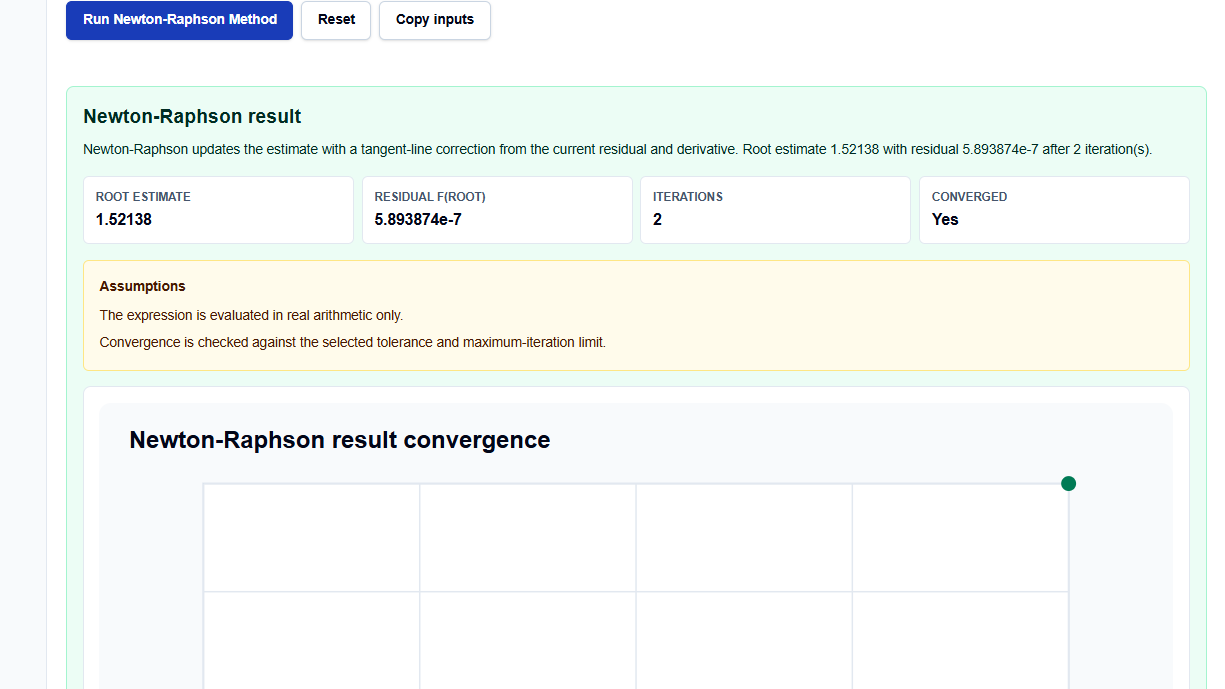Image resolution: width=1225 pixels, height=689 pixels.
Task: Click the iterations value 2
Action: [x=657, y=219]
